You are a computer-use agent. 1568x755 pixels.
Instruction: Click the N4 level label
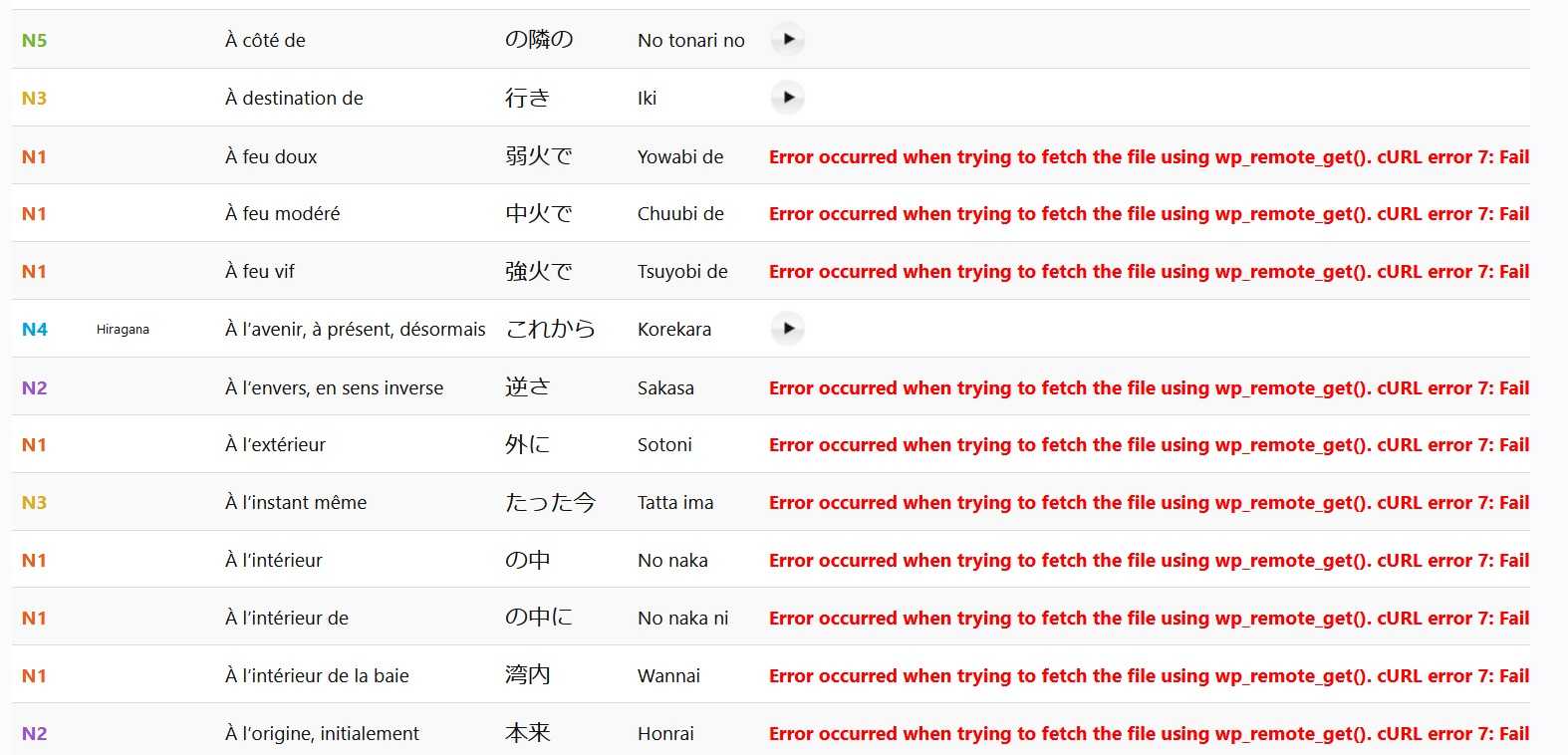click(x=34, y=330)
